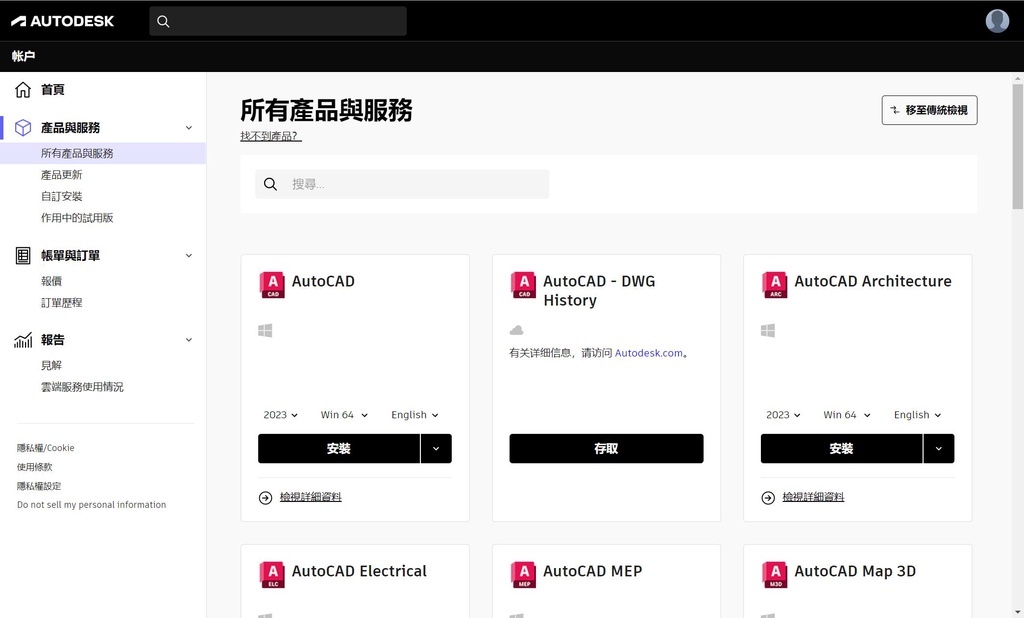
Task: Open 自訂安裝 in sidebar
Action: click(61, 196)
